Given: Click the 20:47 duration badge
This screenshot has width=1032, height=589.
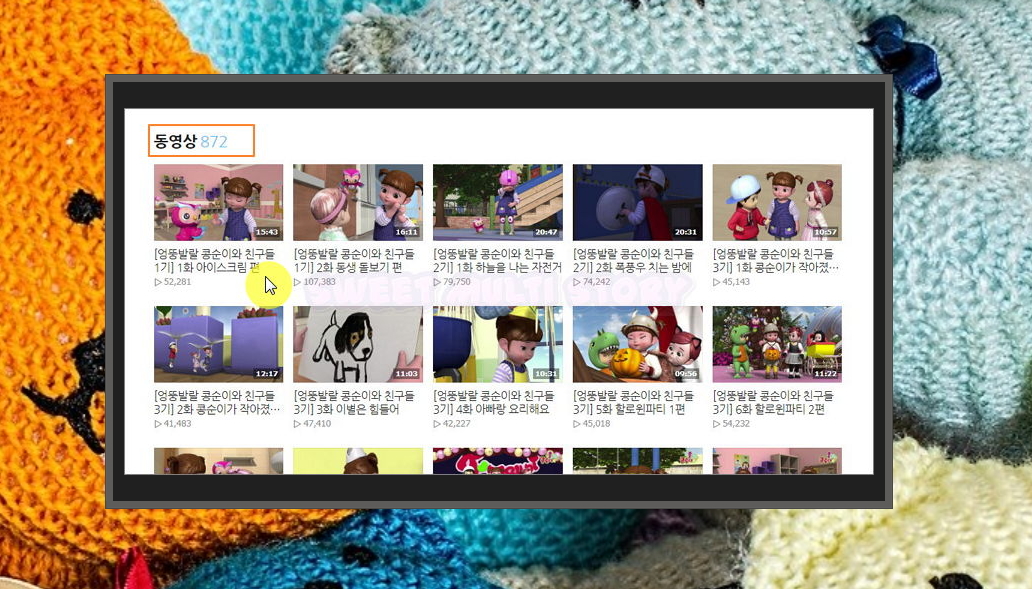Looking at the screenshot, I should 546,232.
